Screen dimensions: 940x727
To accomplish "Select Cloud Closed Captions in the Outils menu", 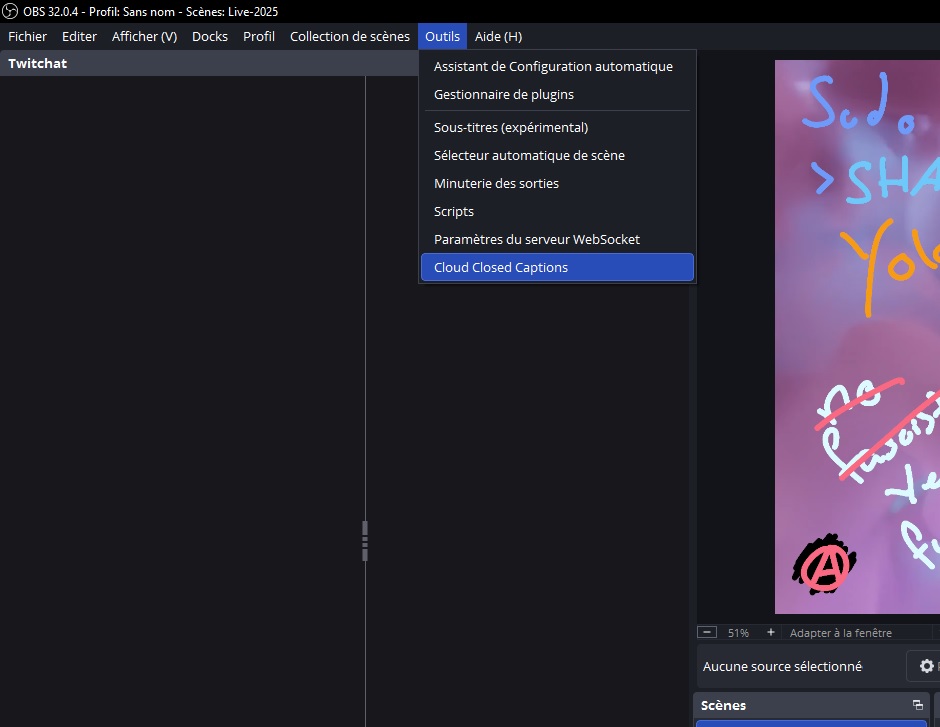I will (x=500, y=267).
